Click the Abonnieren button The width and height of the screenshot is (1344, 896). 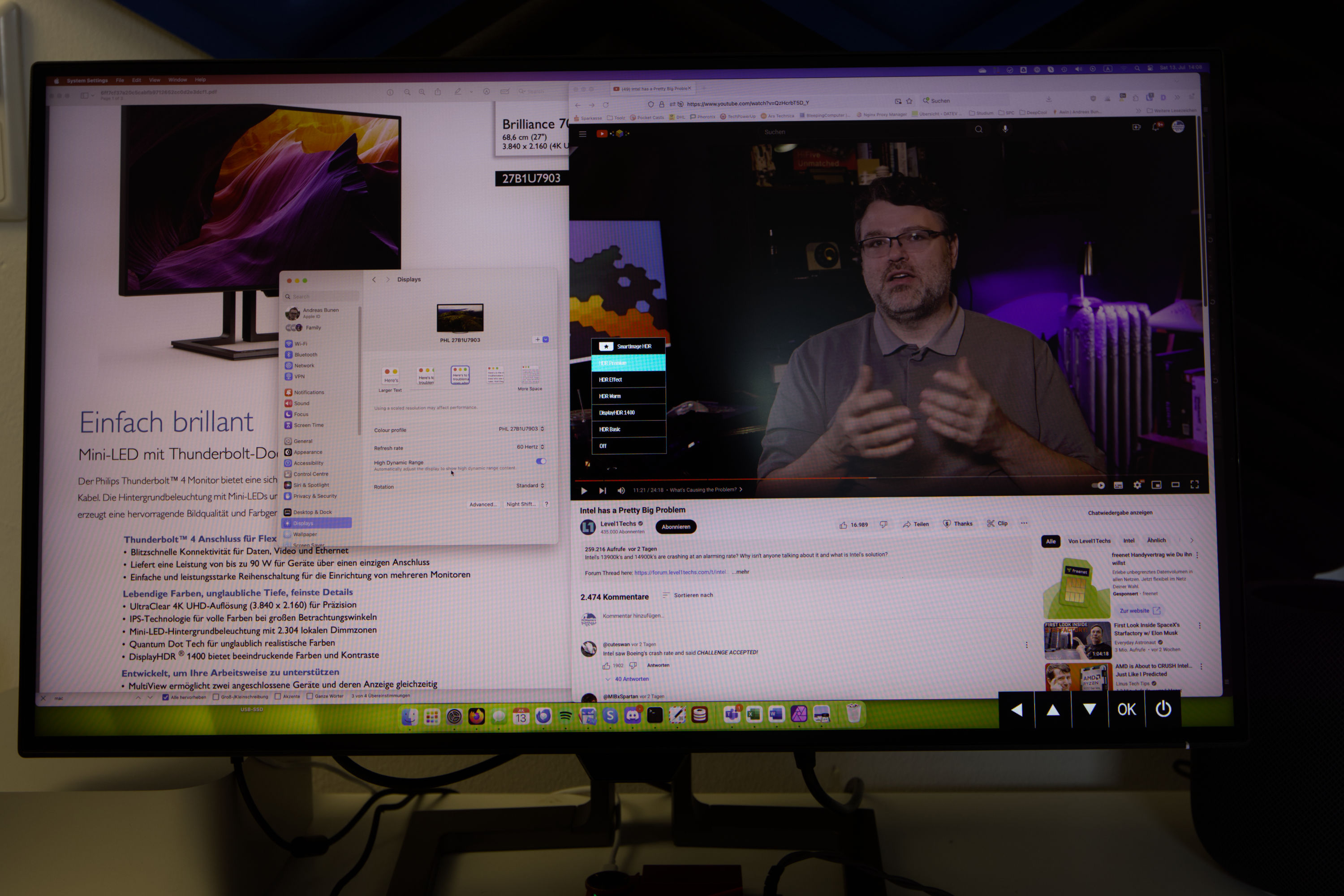coord(676,527)
